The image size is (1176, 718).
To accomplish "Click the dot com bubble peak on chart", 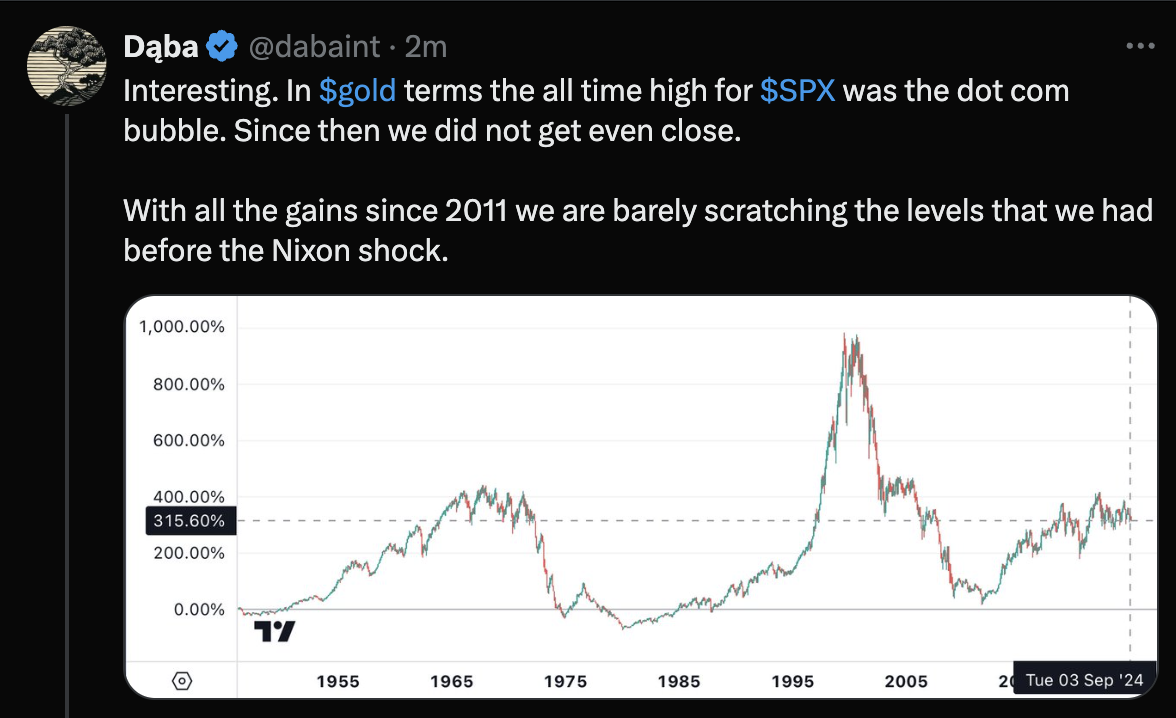I will pyautogui.click(x=844, y=335).
